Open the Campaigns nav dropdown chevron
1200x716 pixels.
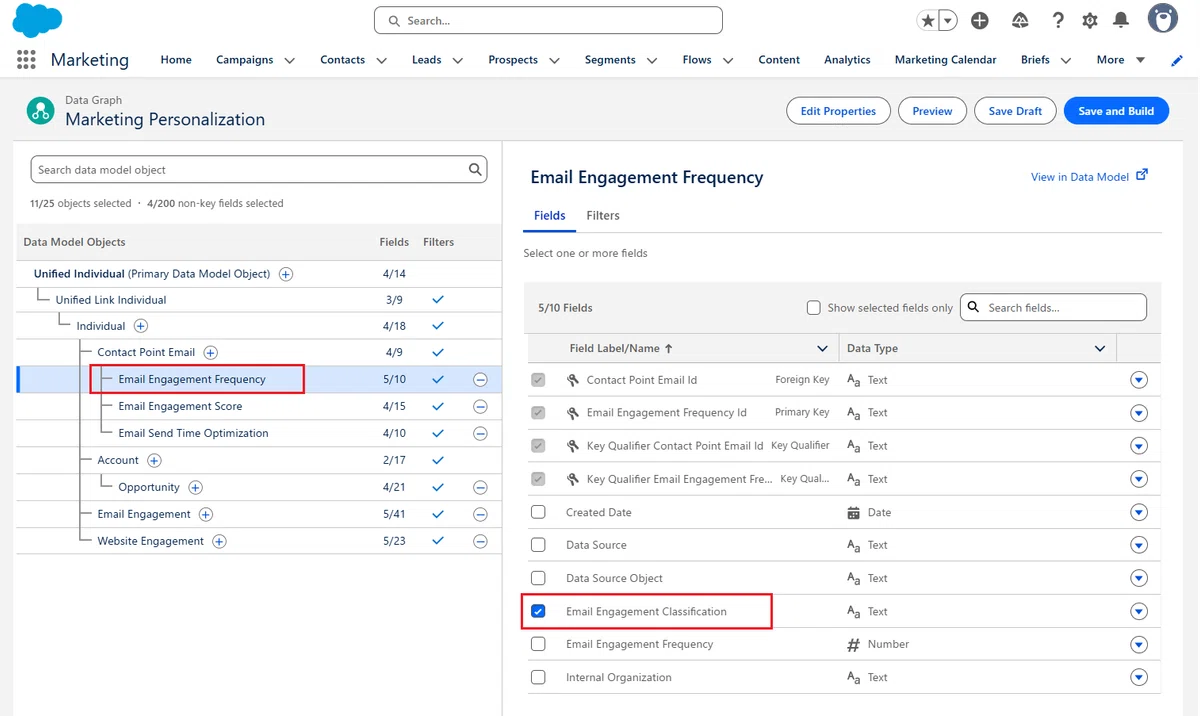[x=290, y=61]
